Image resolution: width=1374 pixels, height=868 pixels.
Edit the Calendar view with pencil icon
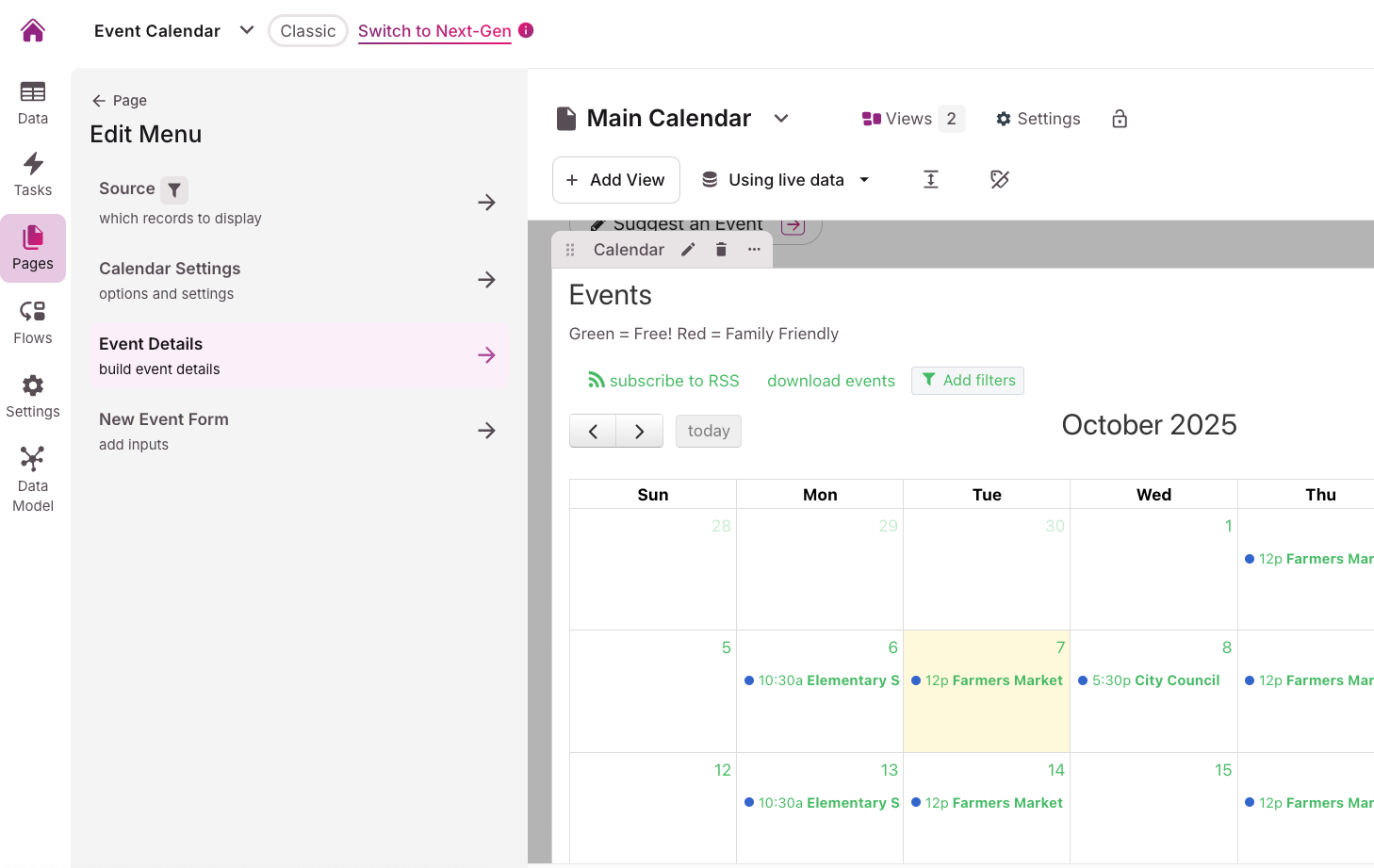tap(689, 250)
